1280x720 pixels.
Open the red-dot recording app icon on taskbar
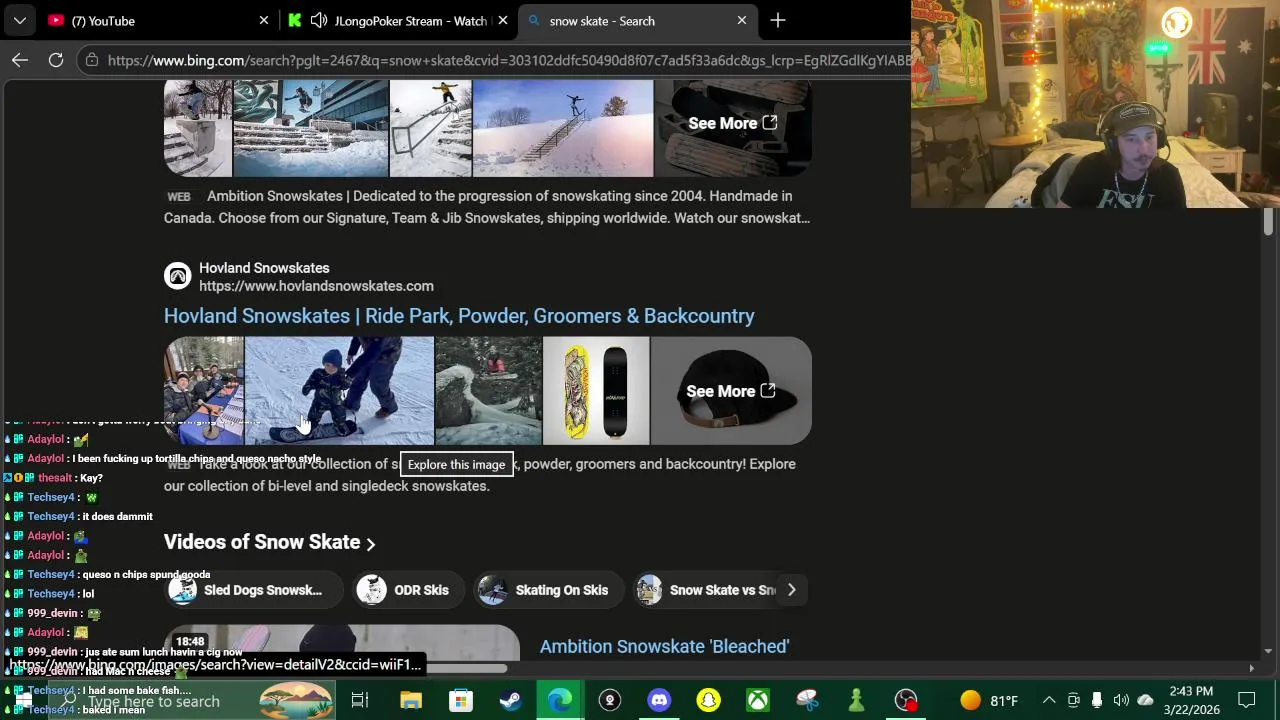[906, 700]
